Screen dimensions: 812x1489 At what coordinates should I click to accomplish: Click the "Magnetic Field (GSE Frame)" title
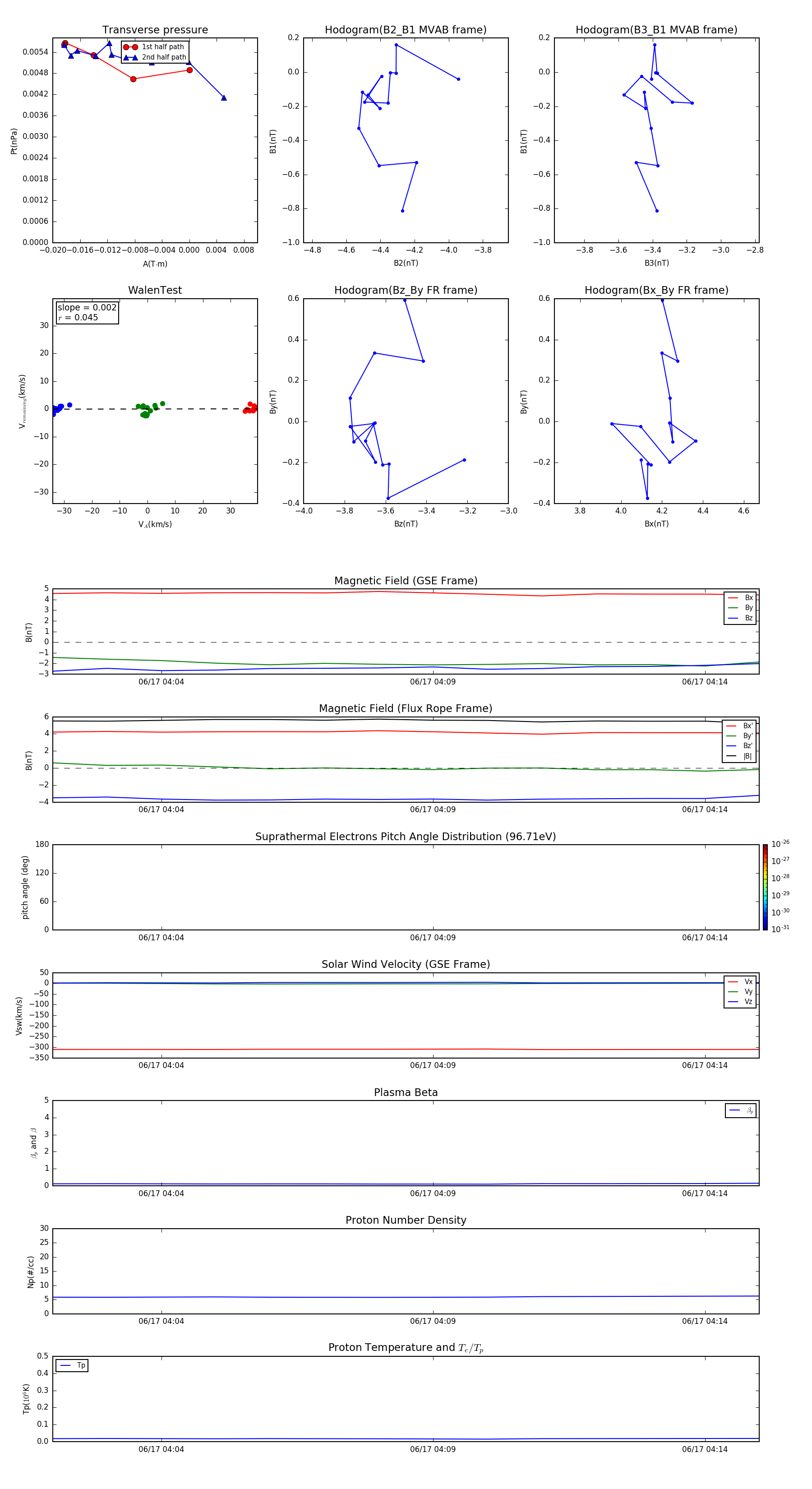coord(406,581)
